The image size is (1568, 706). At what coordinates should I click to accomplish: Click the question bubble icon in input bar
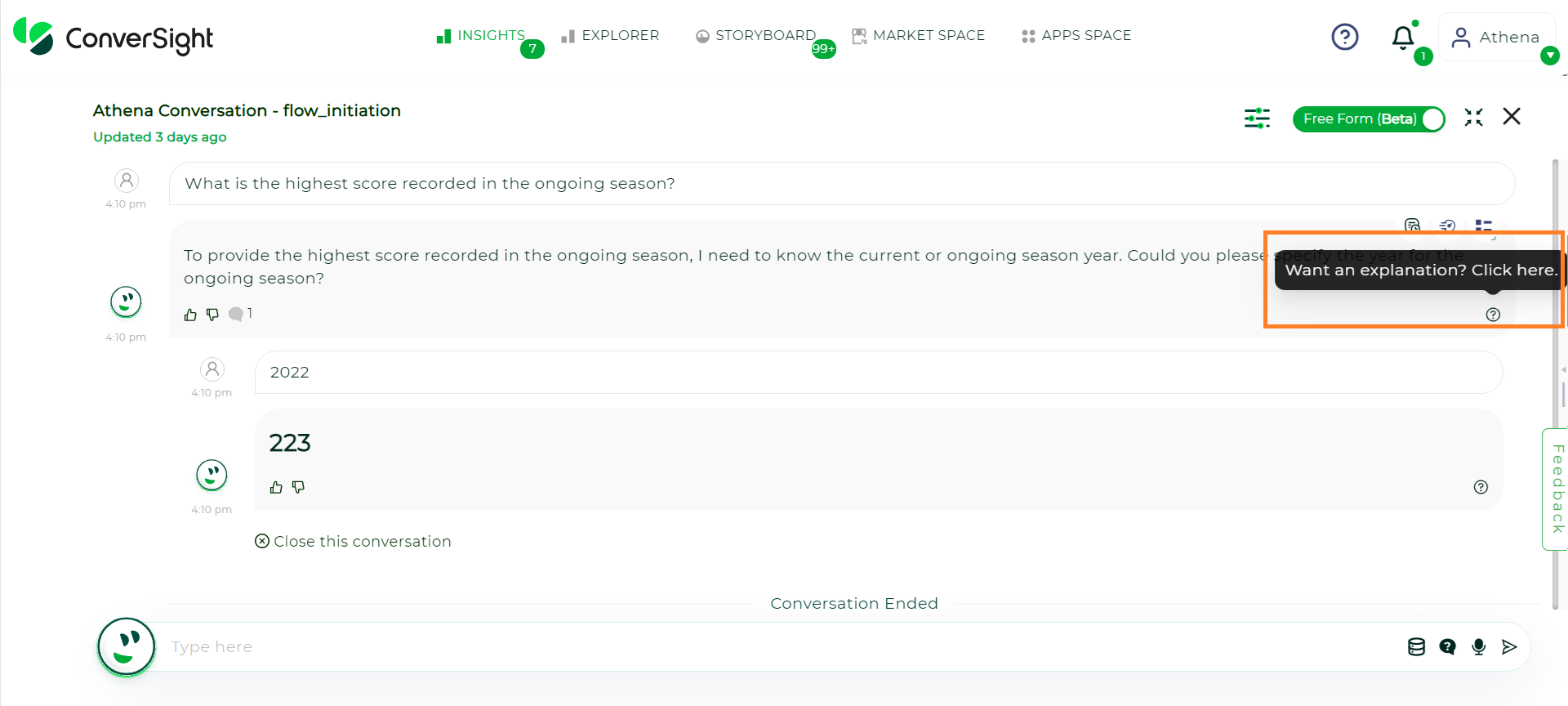point(1447,647)
